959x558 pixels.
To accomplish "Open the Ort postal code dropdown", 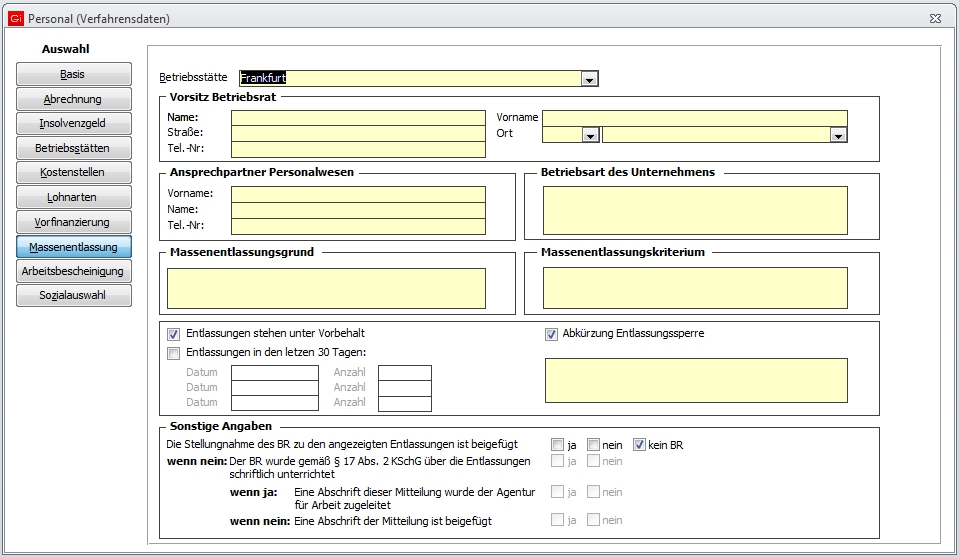I will [x=590, y=135].
